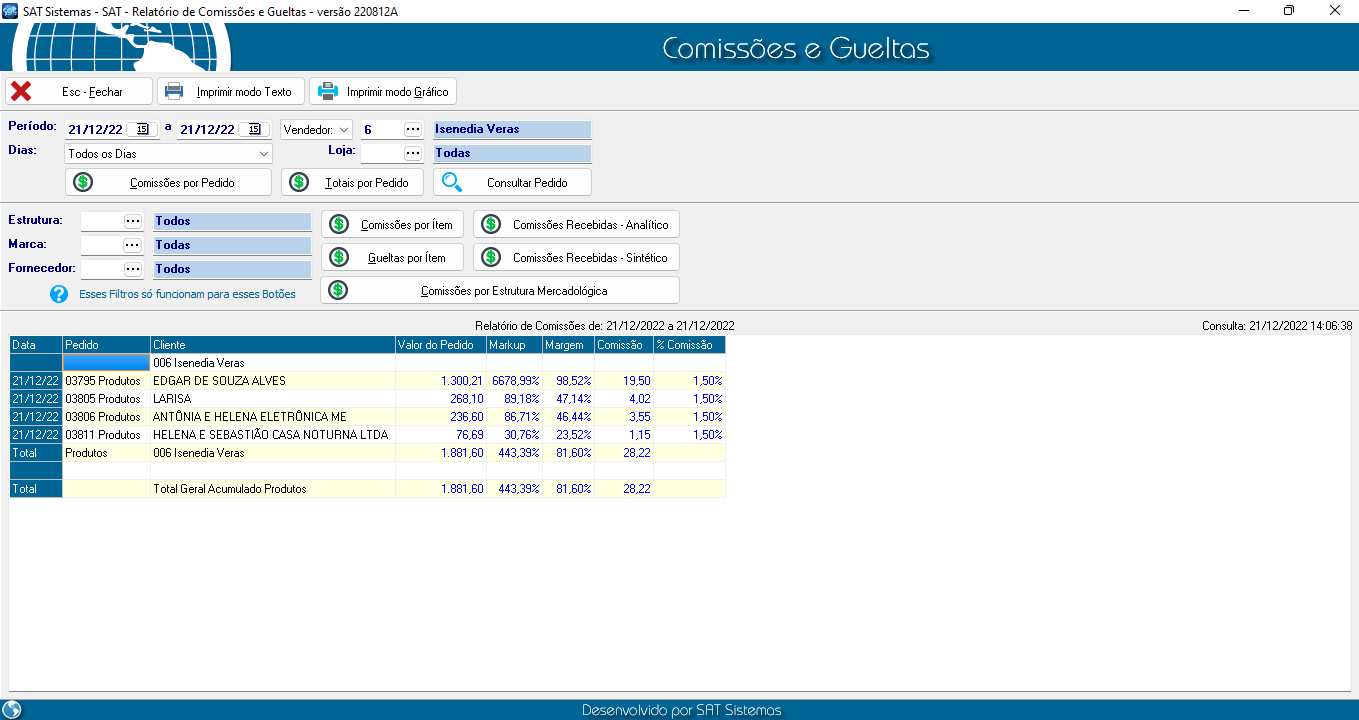Image resolution: width=1359 pixels, height=720 pixels.
Task: Expand the Dias dropdown showing Todos os Dias
Action: tap(264, 154)
